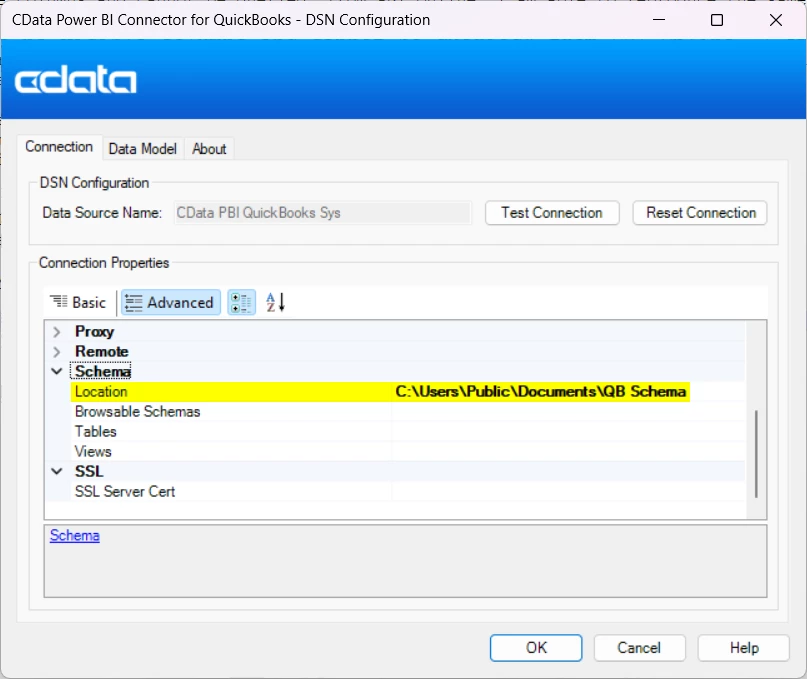Click the Cancel button
The height and width of the screenshot is (679, 807).
(639, 648)
